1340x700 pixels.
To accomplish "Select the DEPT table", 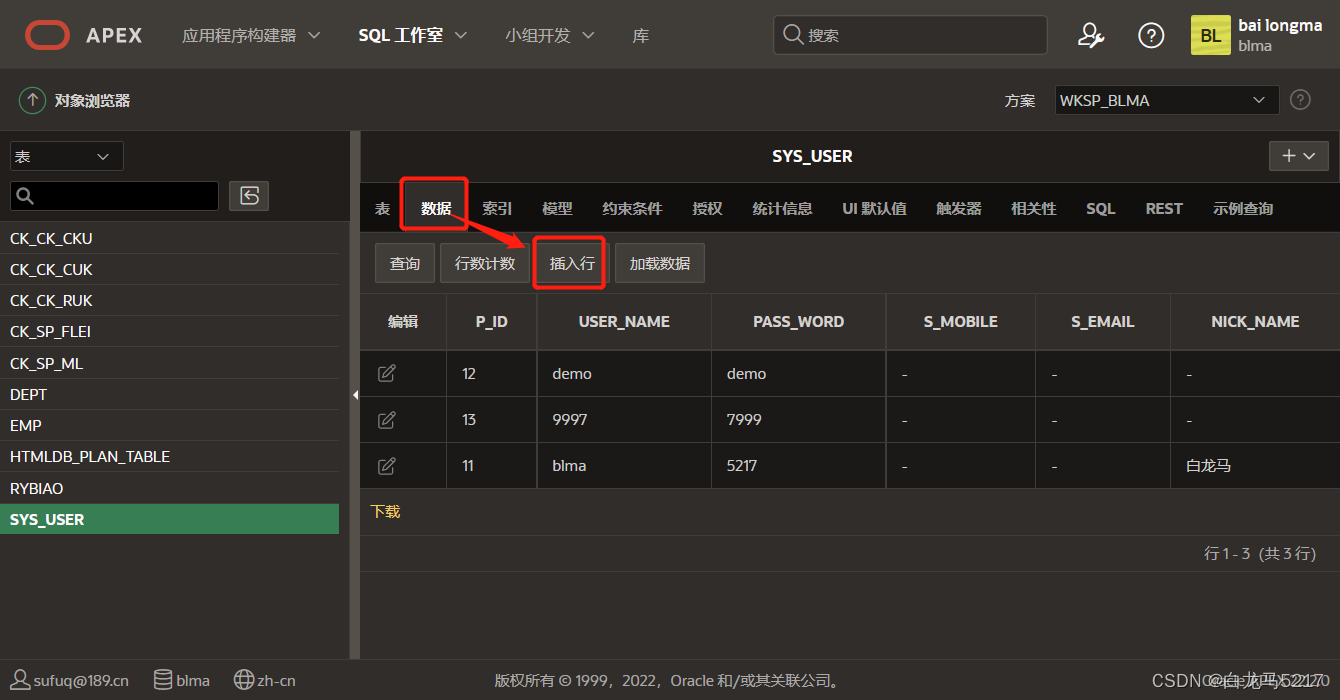I will (169, 394).
